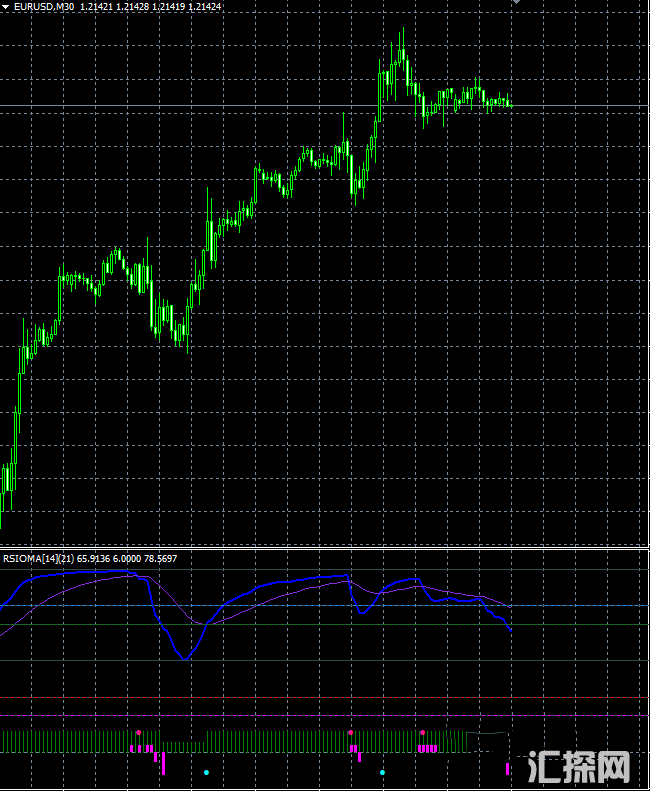This screenshot has height=791, width=650.
Task: Click the rightmost pink dot above histogram
Action: (x=423, y=733)
